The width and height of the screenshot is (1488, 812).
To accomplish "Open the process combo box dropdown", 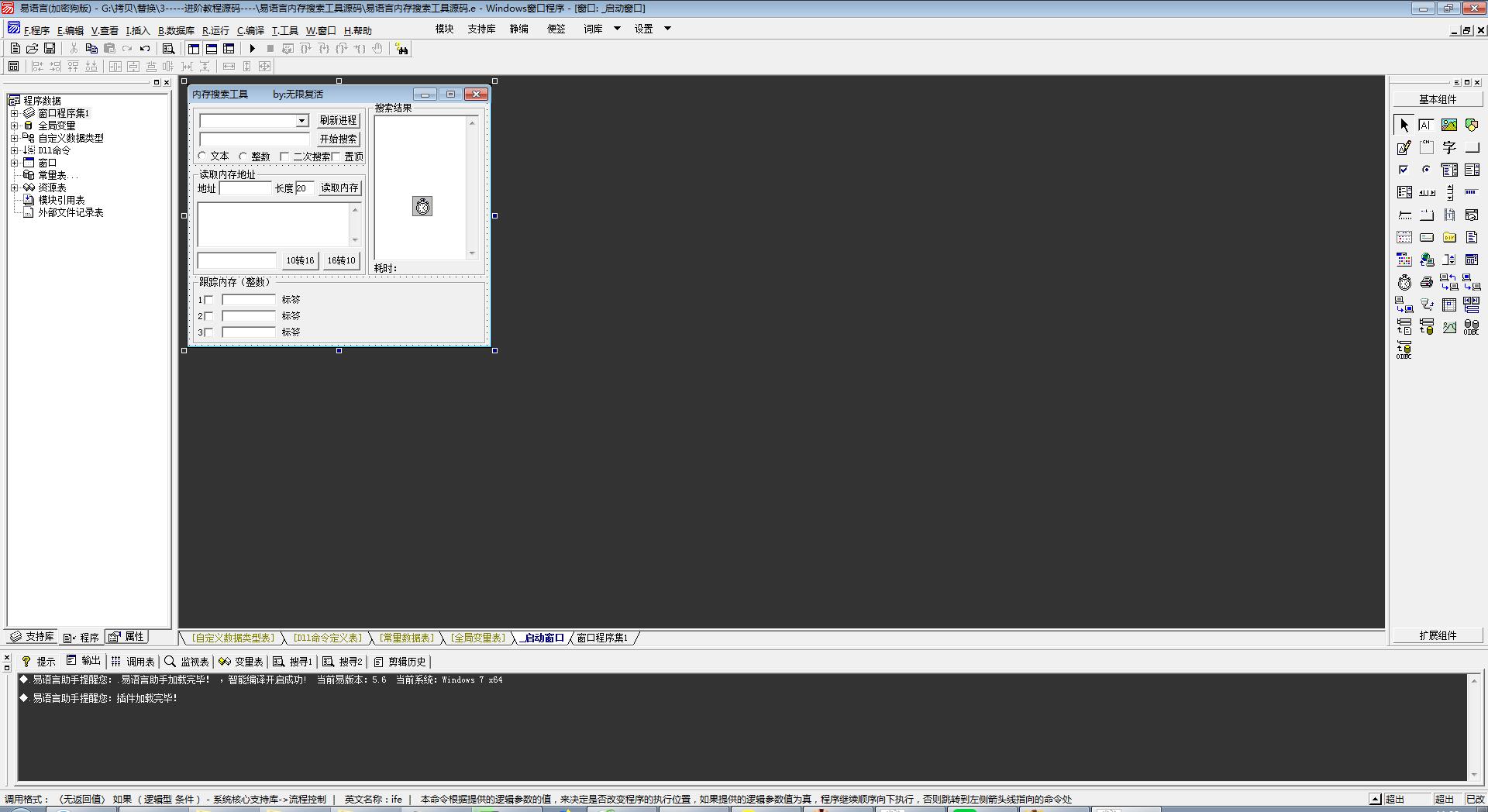I will pyautogui.click(x=302, y=121).
